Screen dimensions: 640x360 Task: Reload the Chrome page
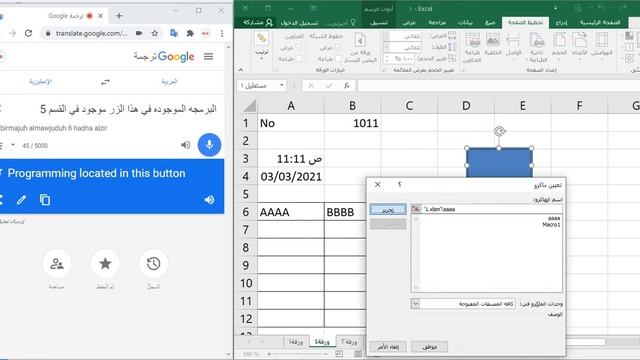pyautogui.click(x=28, y=33)
